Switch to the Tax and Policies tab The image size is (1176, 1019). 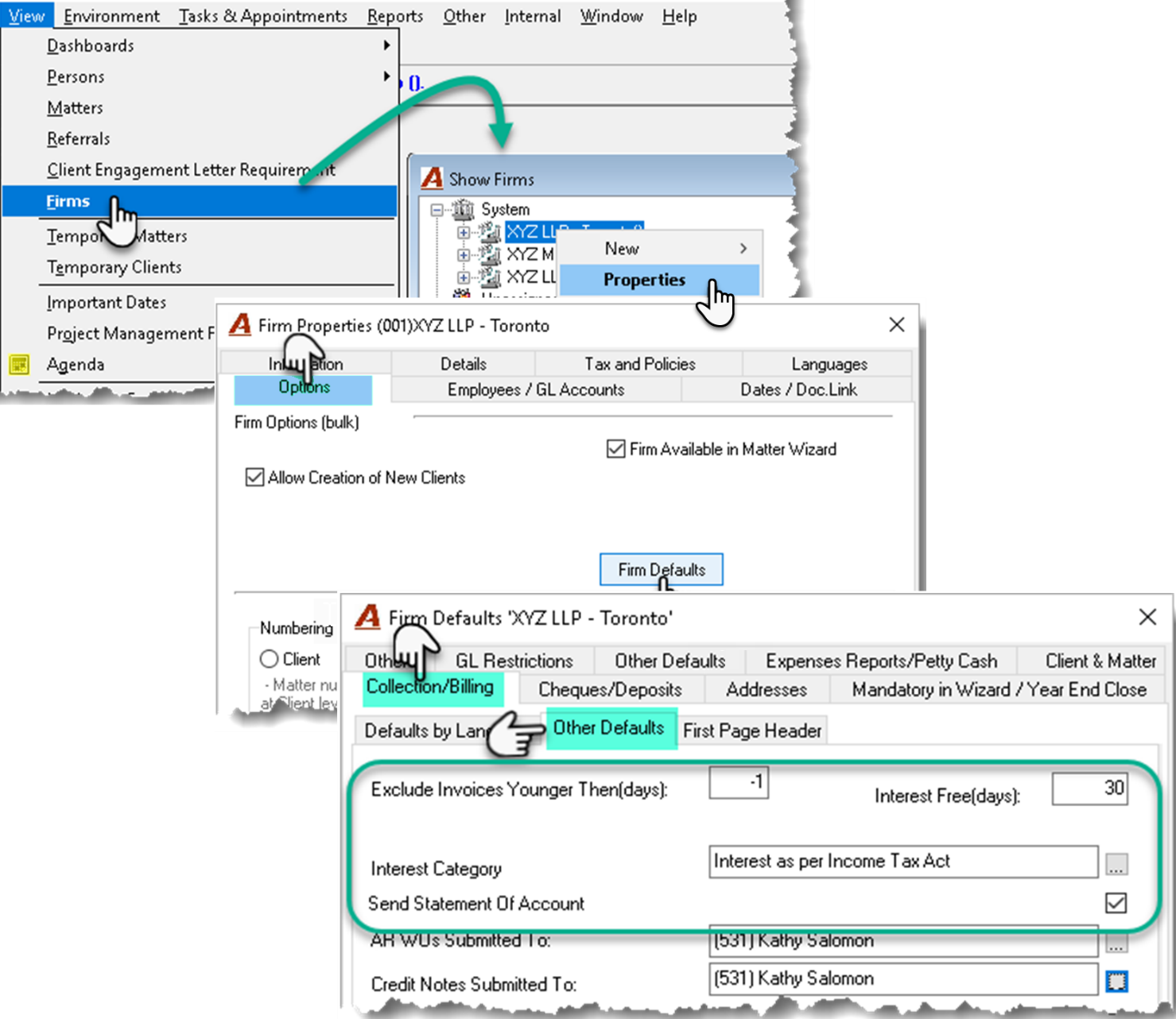[x=639, y=364]
